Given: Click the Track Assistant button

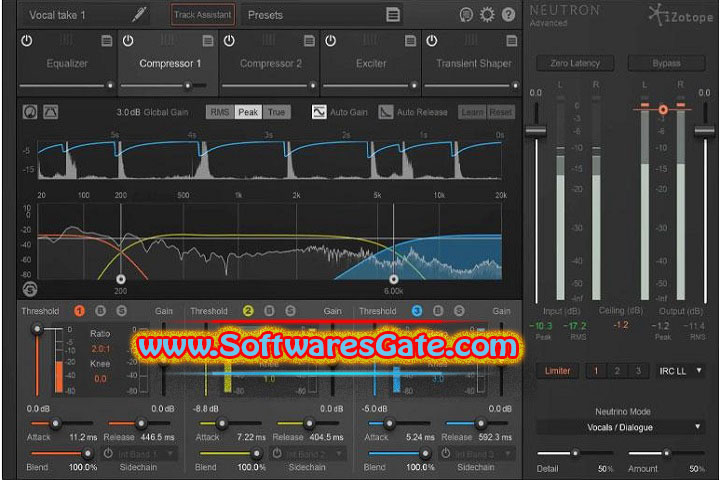Looking at the screenshot, I should pos(202,15).
